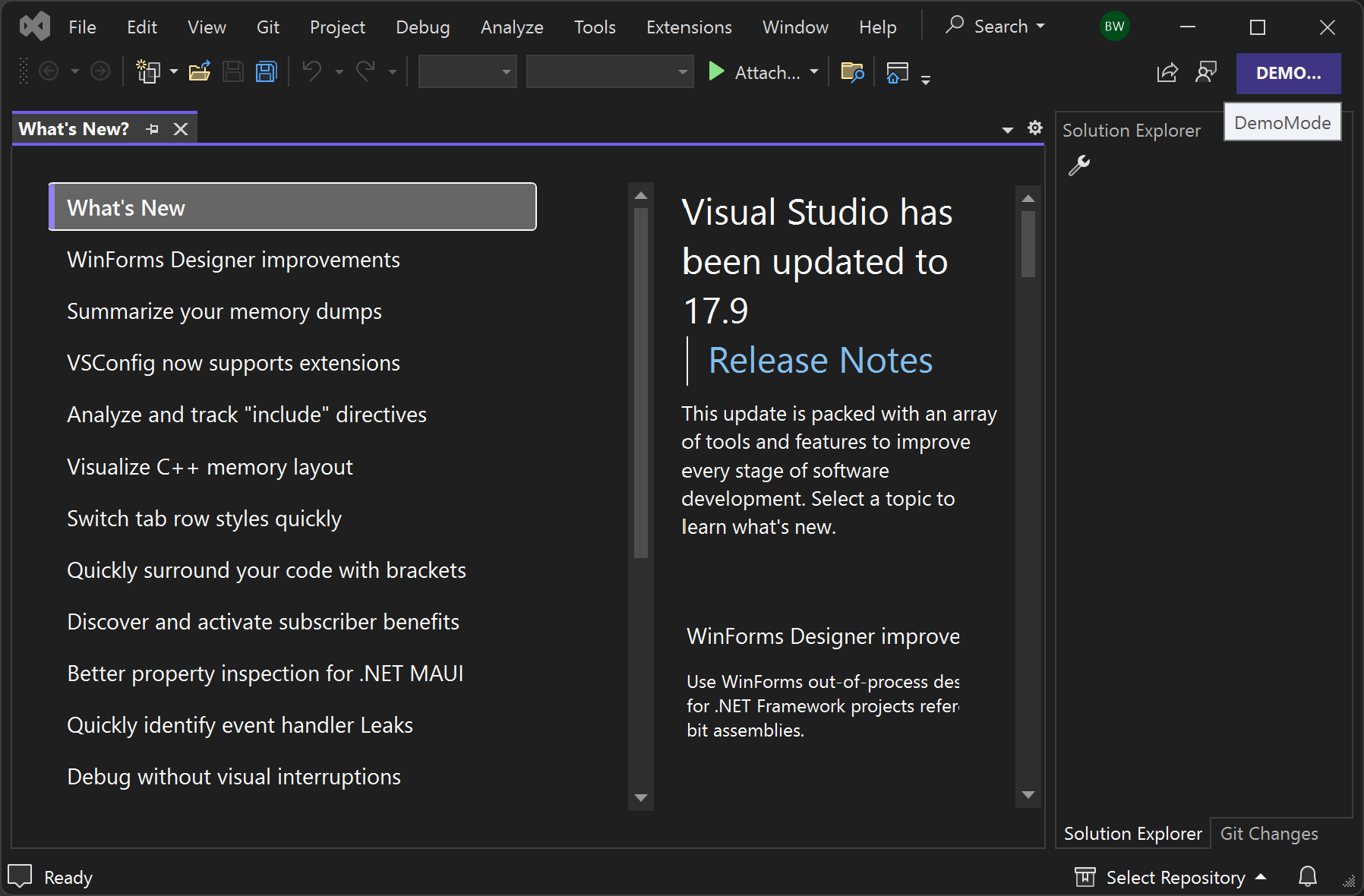Open the Redo history dropdown arrow
Viewport: 1364px width, 896px height.
click(x=393, y=72)
